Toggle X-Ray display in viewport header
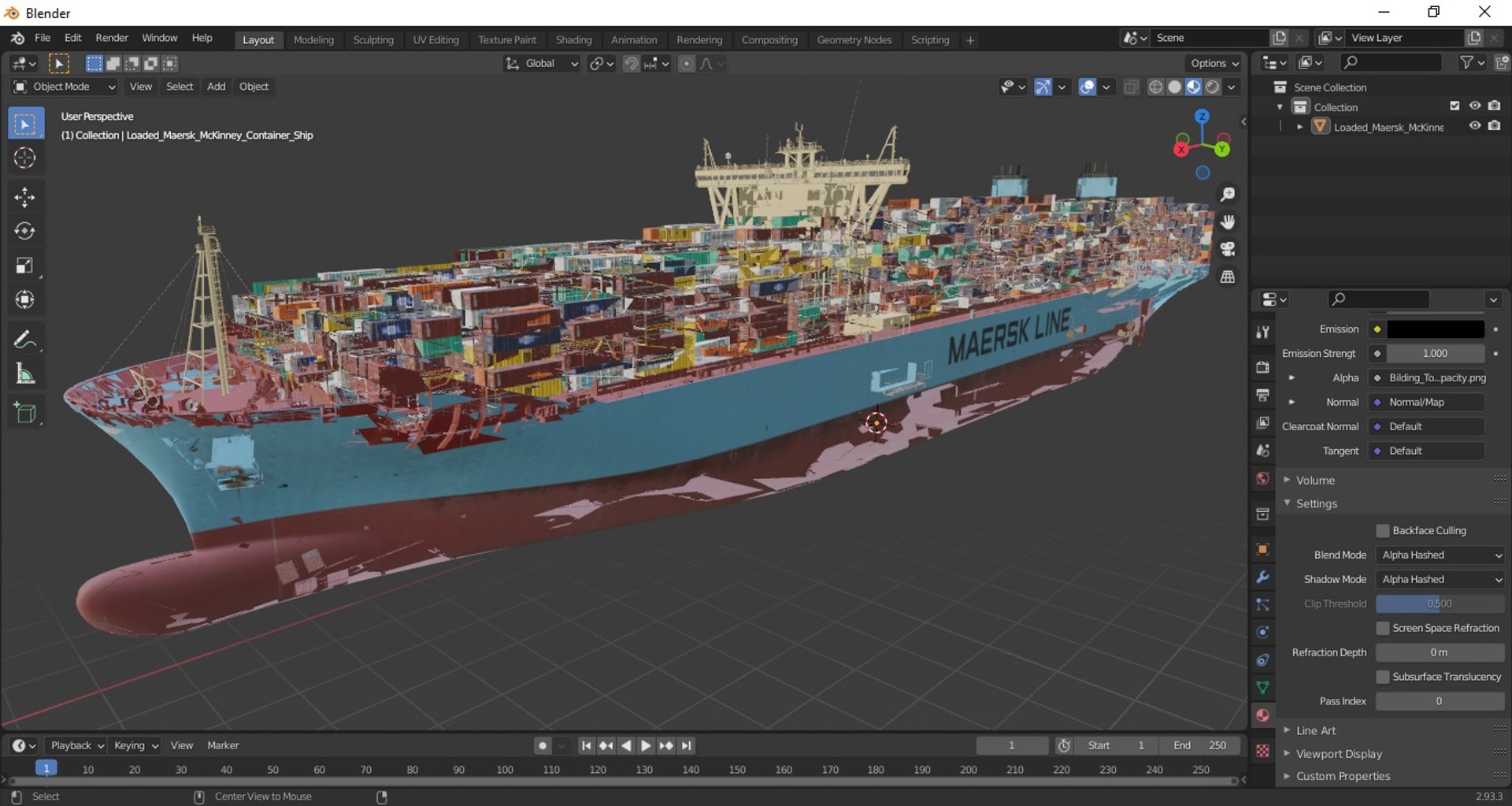The image size is (1512, 806). 1131,87
